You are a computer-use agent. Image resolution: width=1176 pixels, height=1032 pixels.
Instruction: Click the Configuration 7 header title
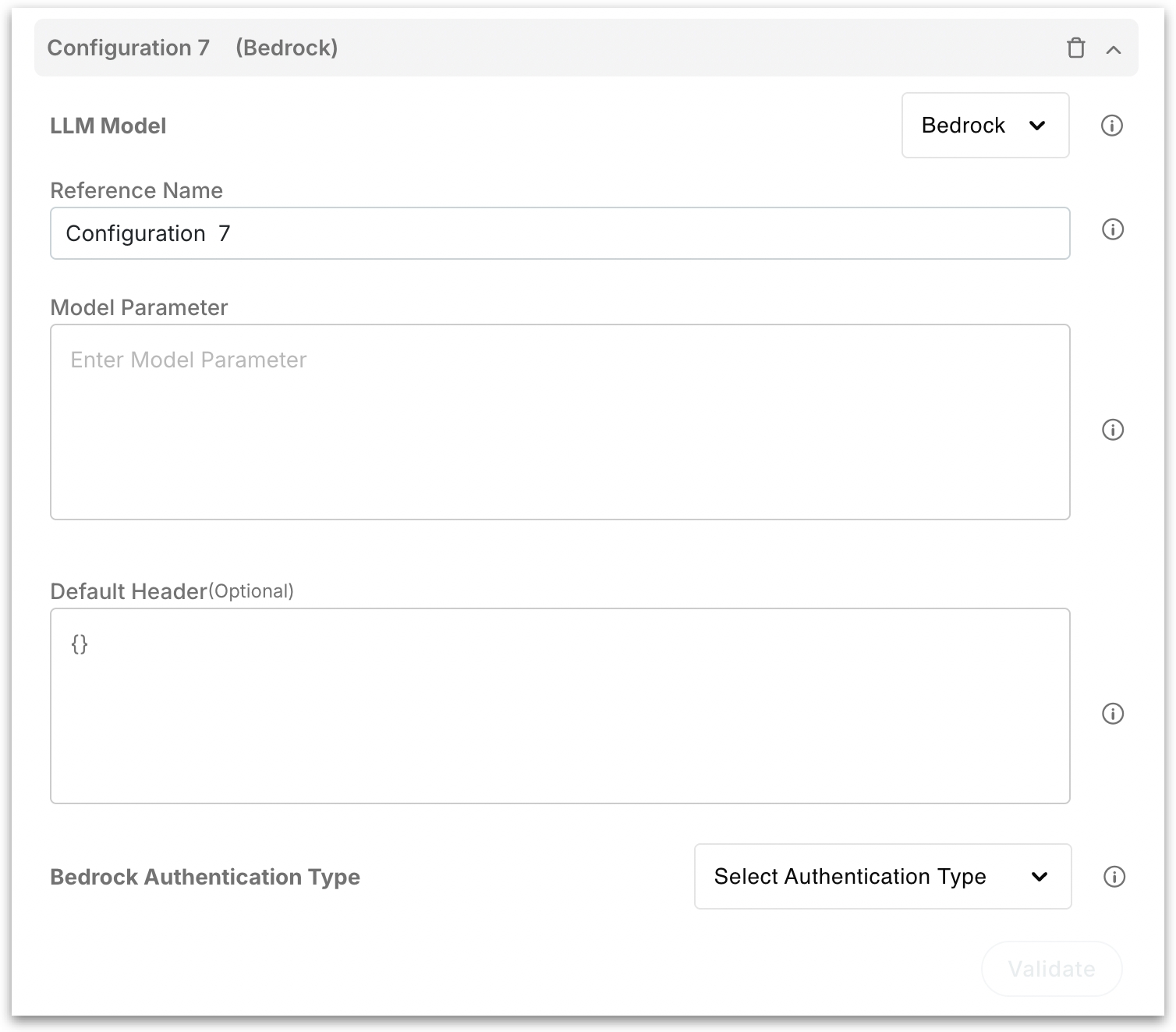pos(129,48)
